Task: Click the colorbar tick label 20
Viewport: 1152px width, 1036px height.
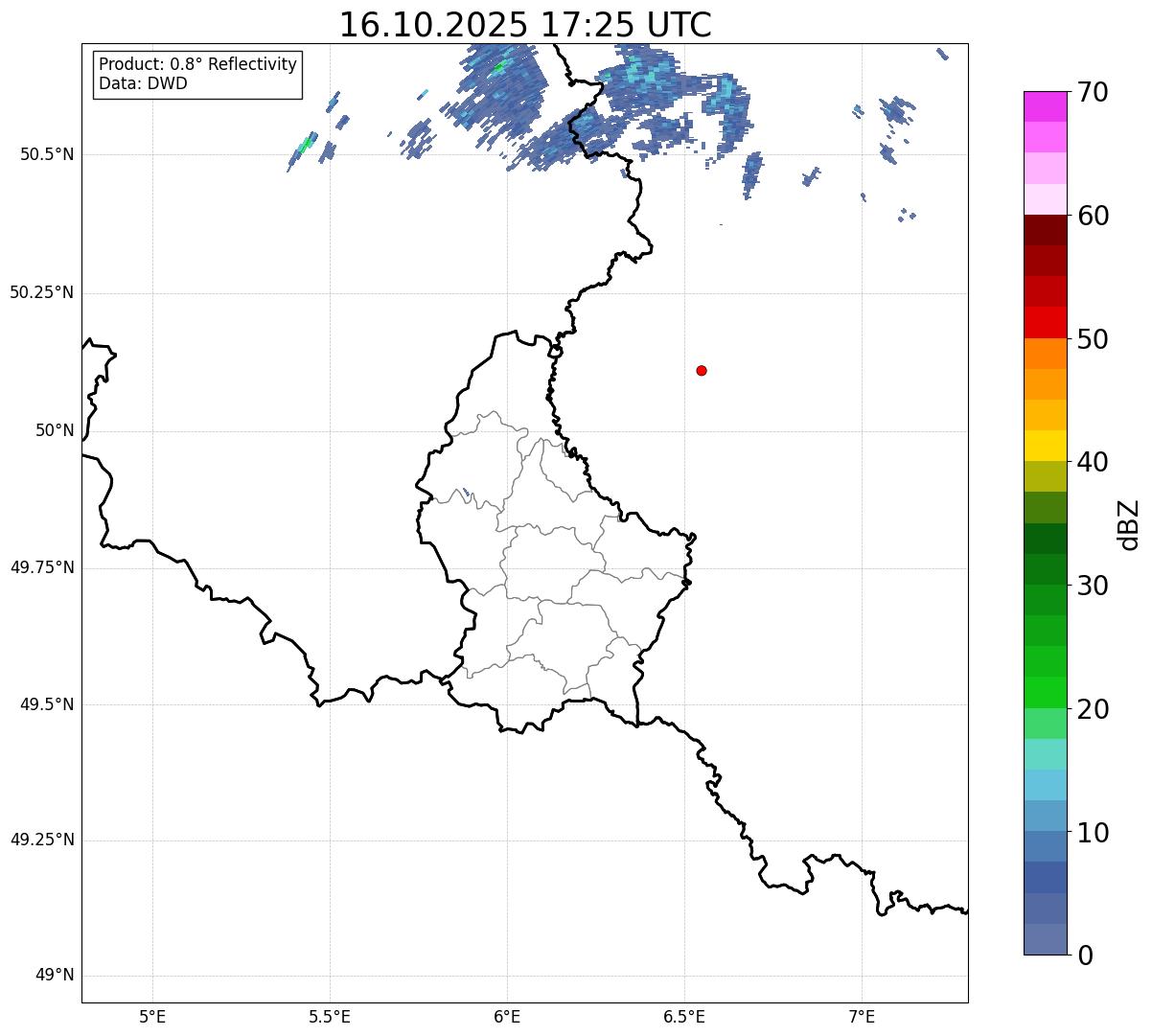Action: point(1093,709)
